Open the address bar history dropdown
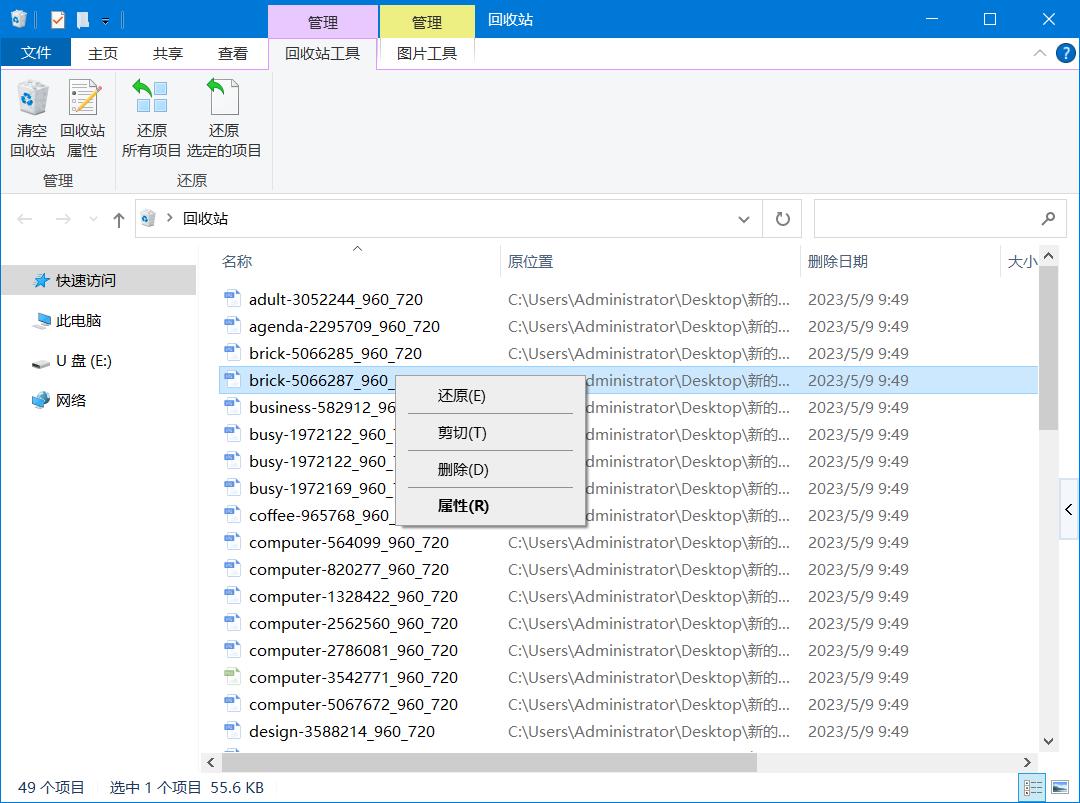This screenshot has width=1080, height=803. 743,218
